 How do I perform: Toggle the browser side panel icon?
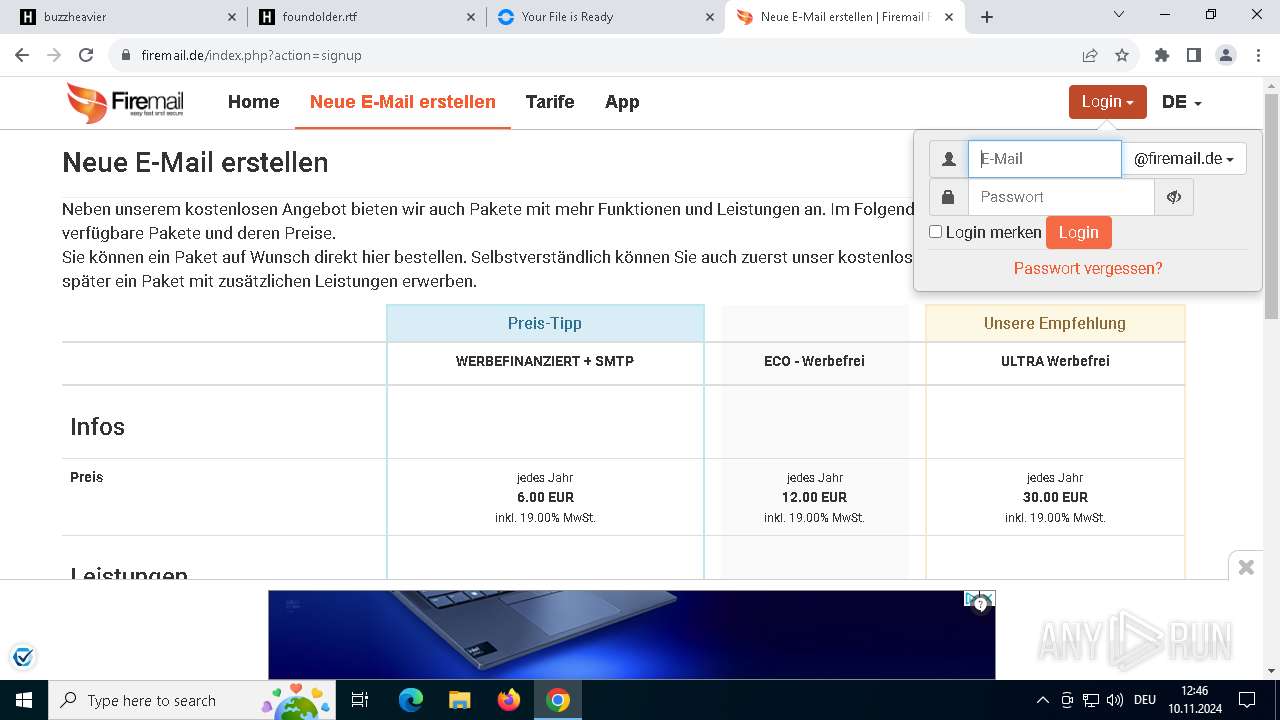(x=1193, y=55)
